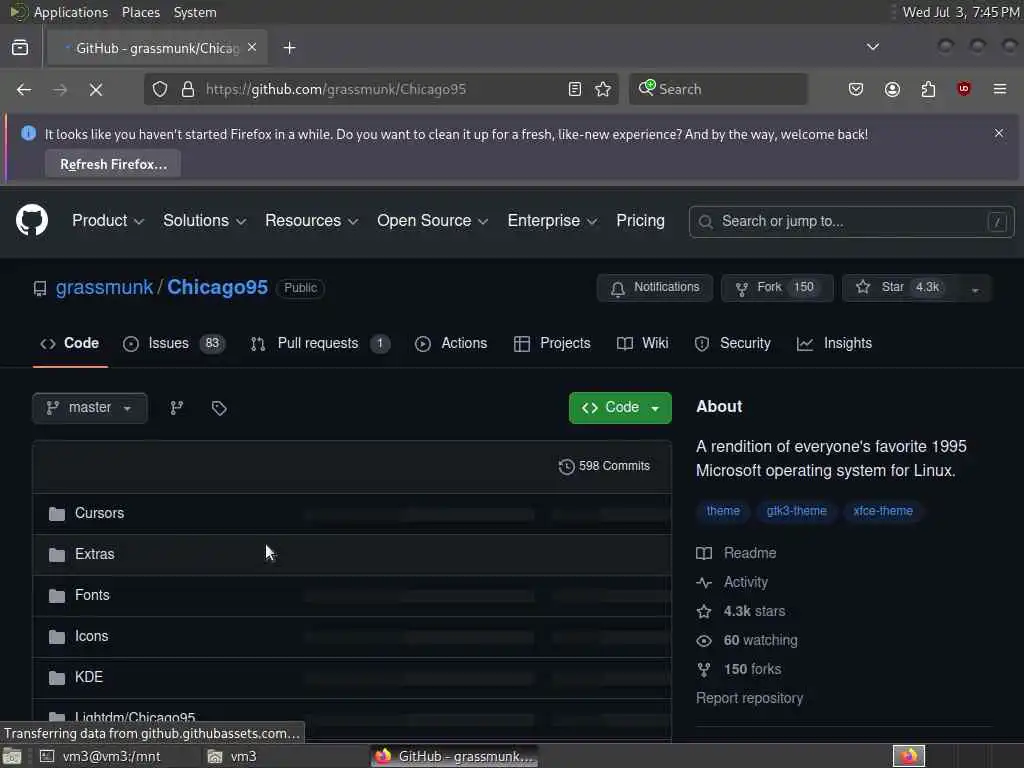Image resolution: width=1024 pixels, height=768 pixels.
Task: Open the grassmunk owner profile link
Action: (x=104, y=287)
